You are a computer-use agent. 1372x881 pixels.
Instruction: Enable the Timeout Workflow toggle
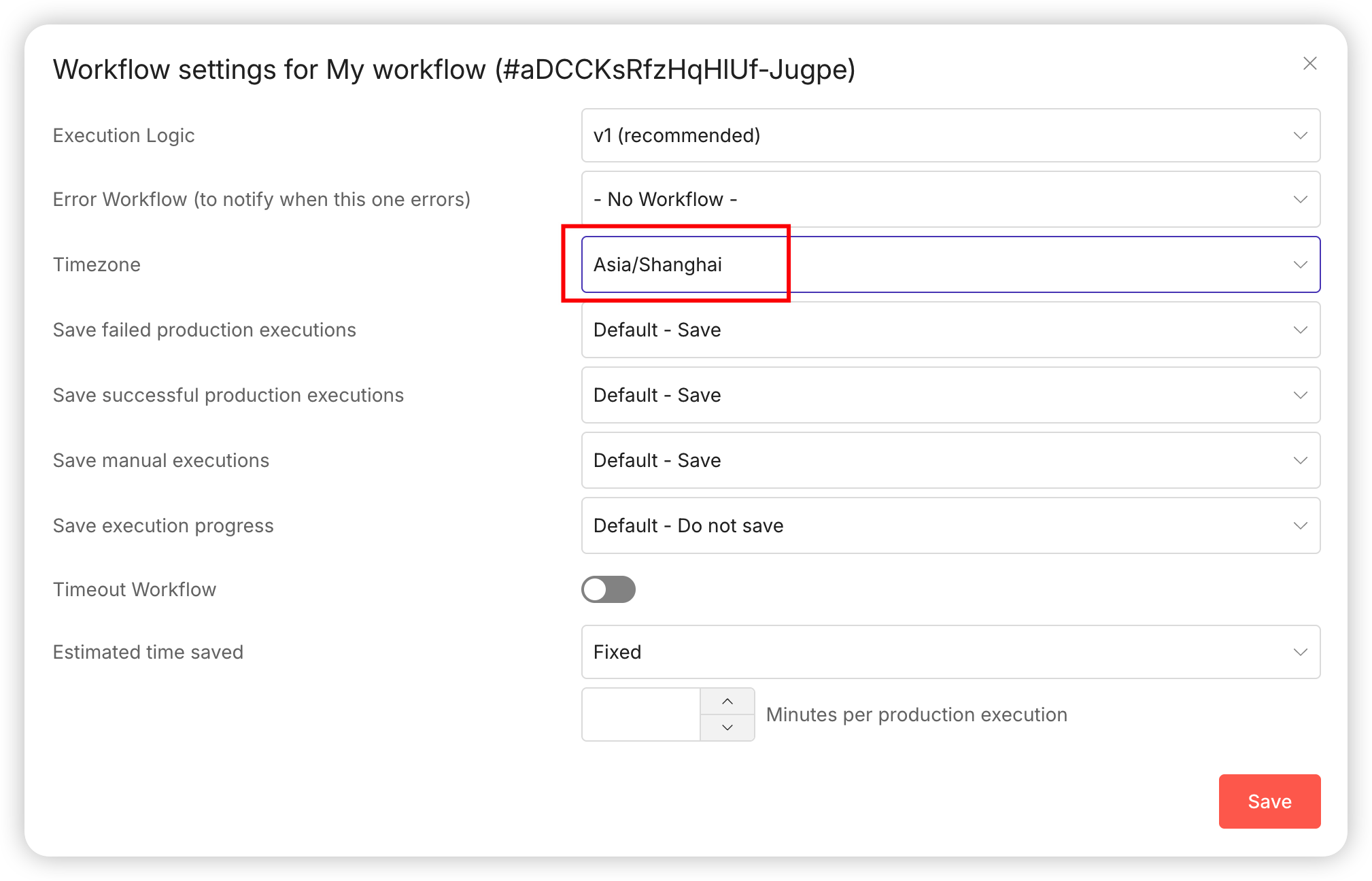(x=608, y=589)
